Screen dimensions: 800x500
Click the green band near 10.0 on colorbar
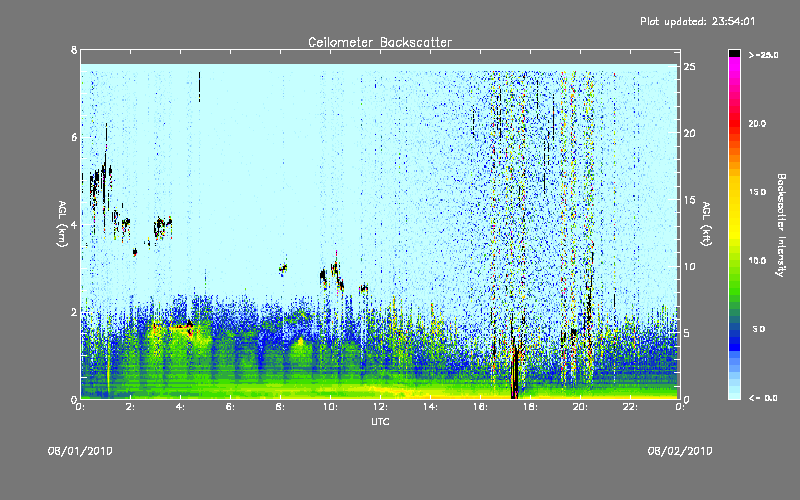734,261
